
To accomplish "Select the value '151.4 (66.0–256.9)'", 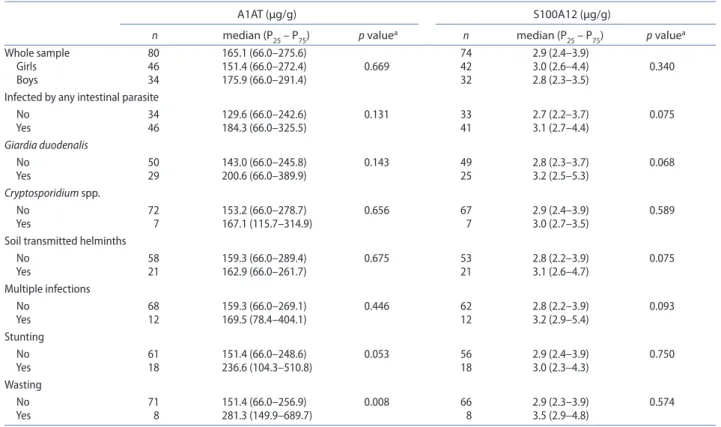I will pos(264,402).
